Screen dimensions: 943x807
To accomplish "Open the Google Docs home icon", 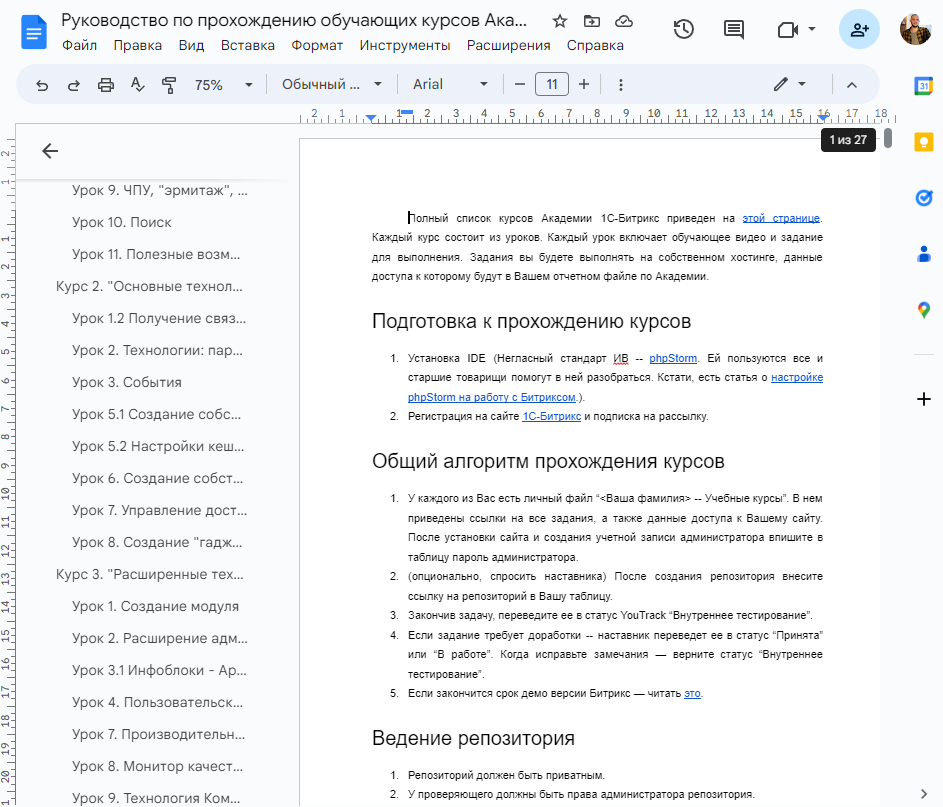I will click(x=33, y=32).
